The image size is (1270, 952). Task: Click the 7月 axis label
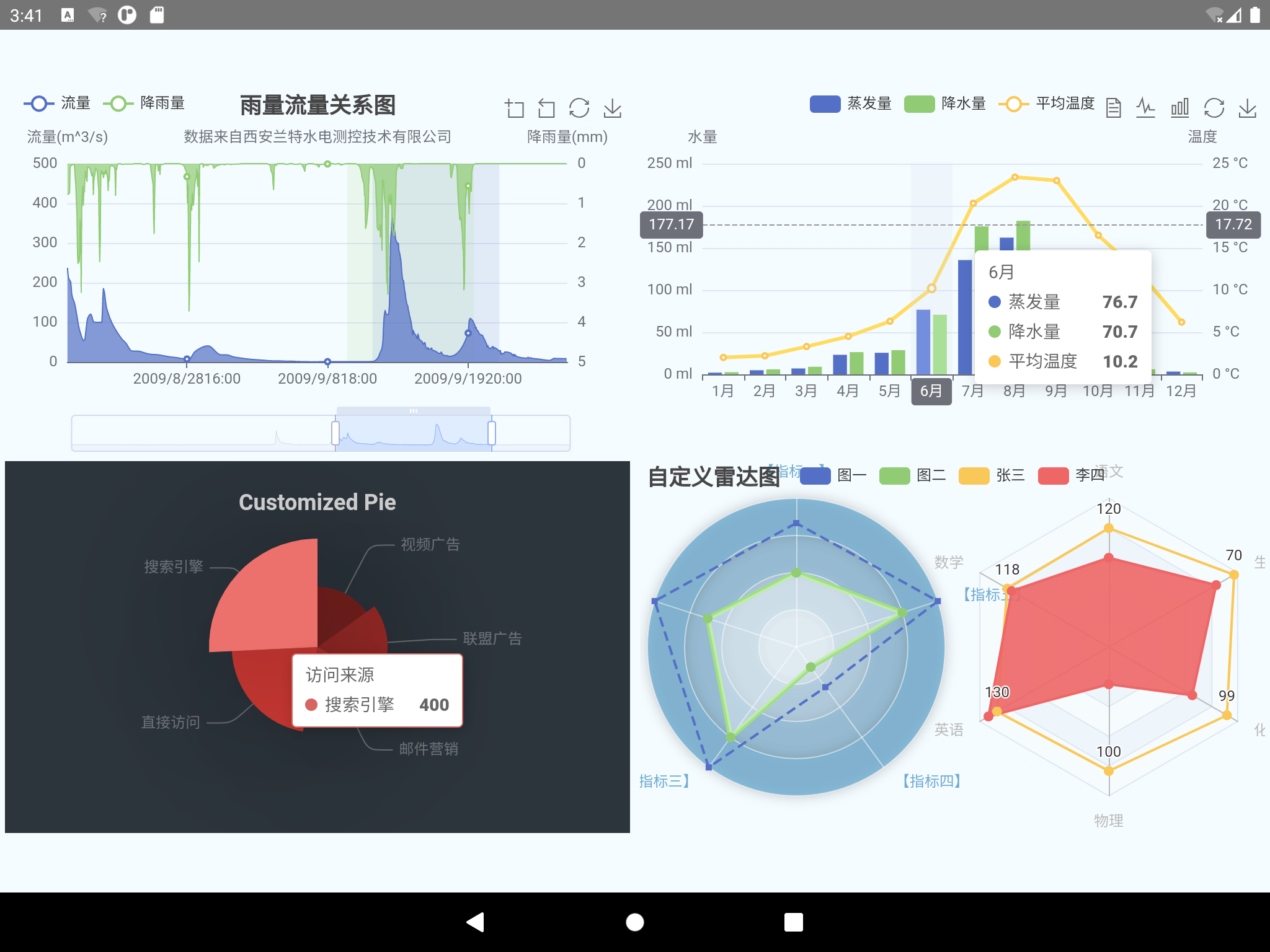pyautogui.click(x=972, y=391)
